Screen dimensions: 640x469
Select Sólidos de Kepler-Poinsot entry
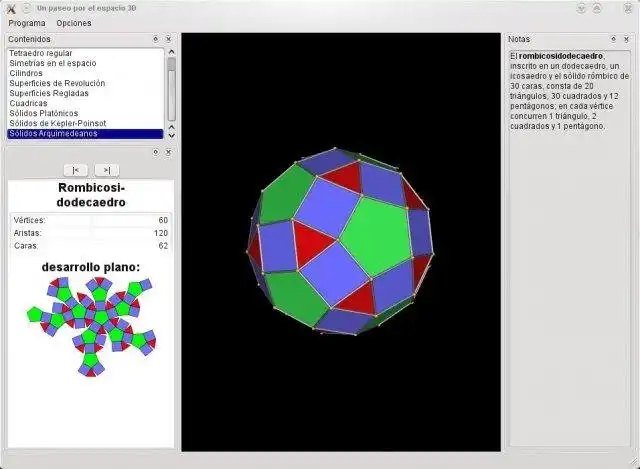85,123
